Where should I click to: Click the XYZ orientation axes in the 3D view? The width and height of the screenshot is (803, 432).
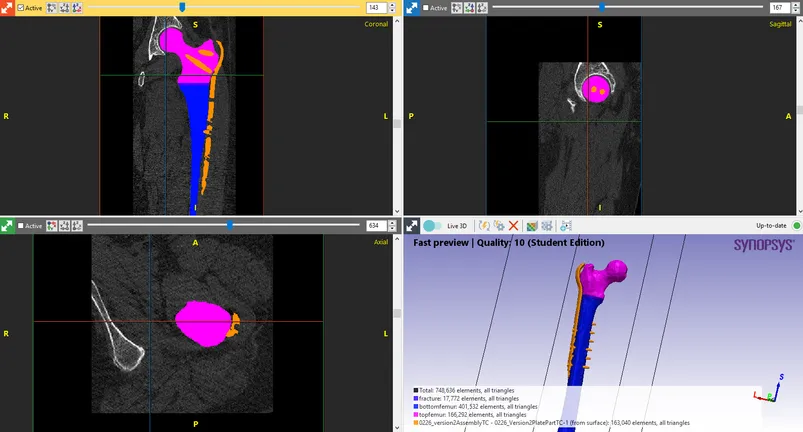771,392
